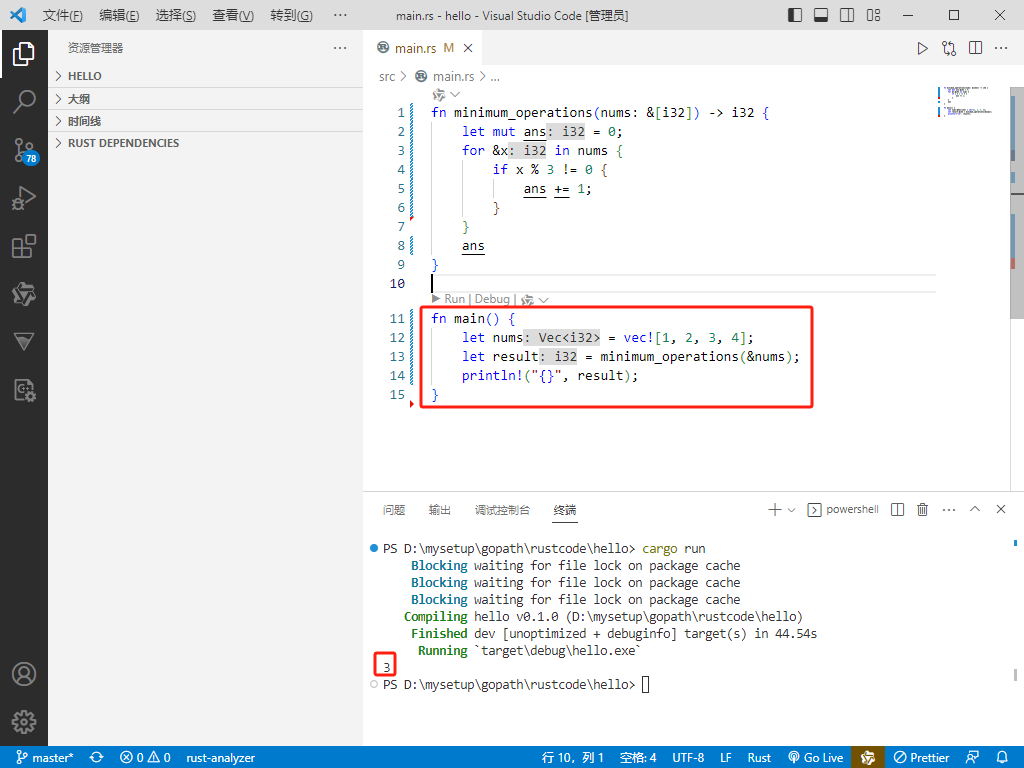1024x768 pixels.
Task: Switch to the 输出 output tab
Action: pyautogui.click(x=440, y=510)
